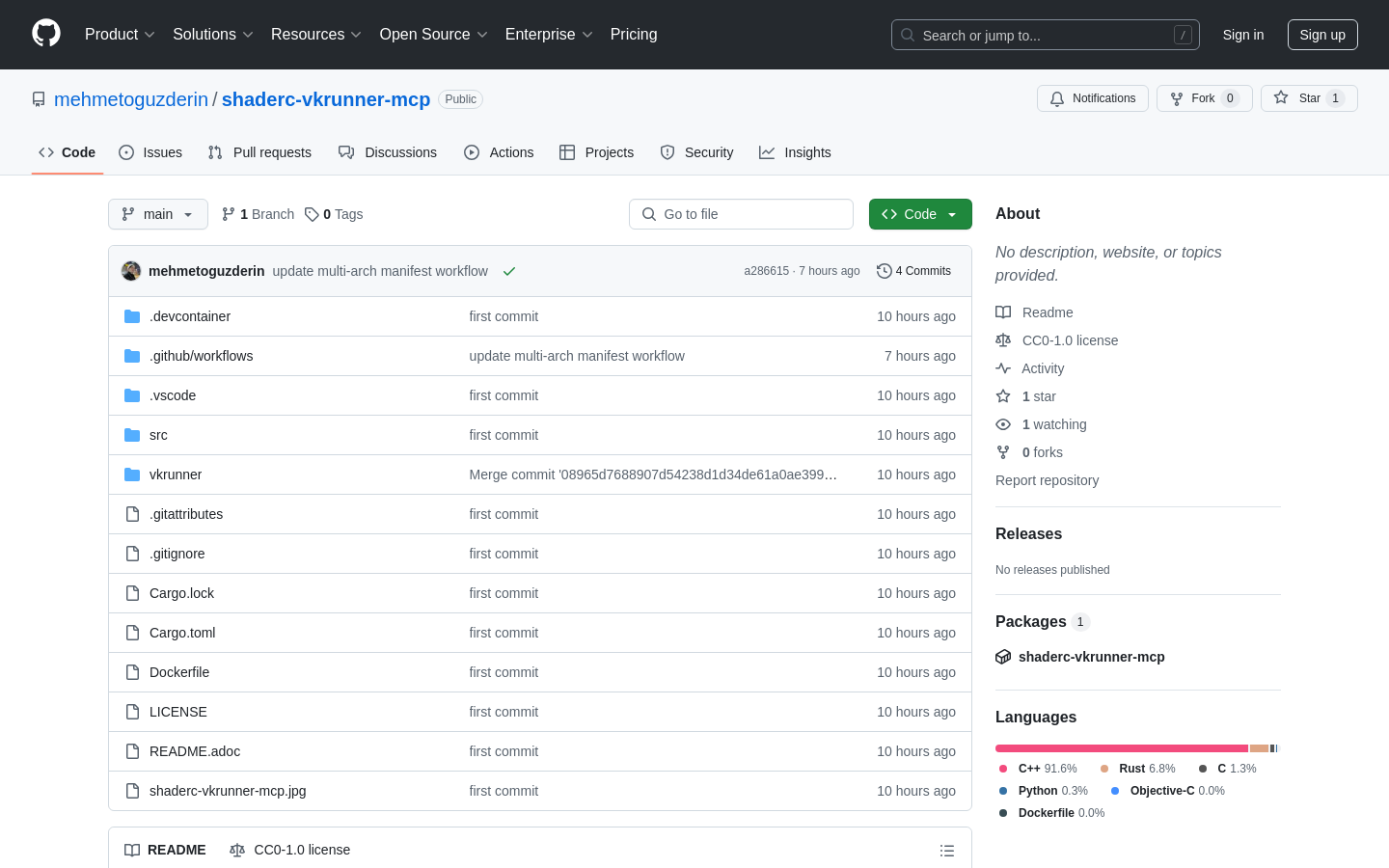The width and height of the screenshot is (1389, 868).
Task: Open the mehmetoguzderin avatar image
Action: click(x=131, y=271)
